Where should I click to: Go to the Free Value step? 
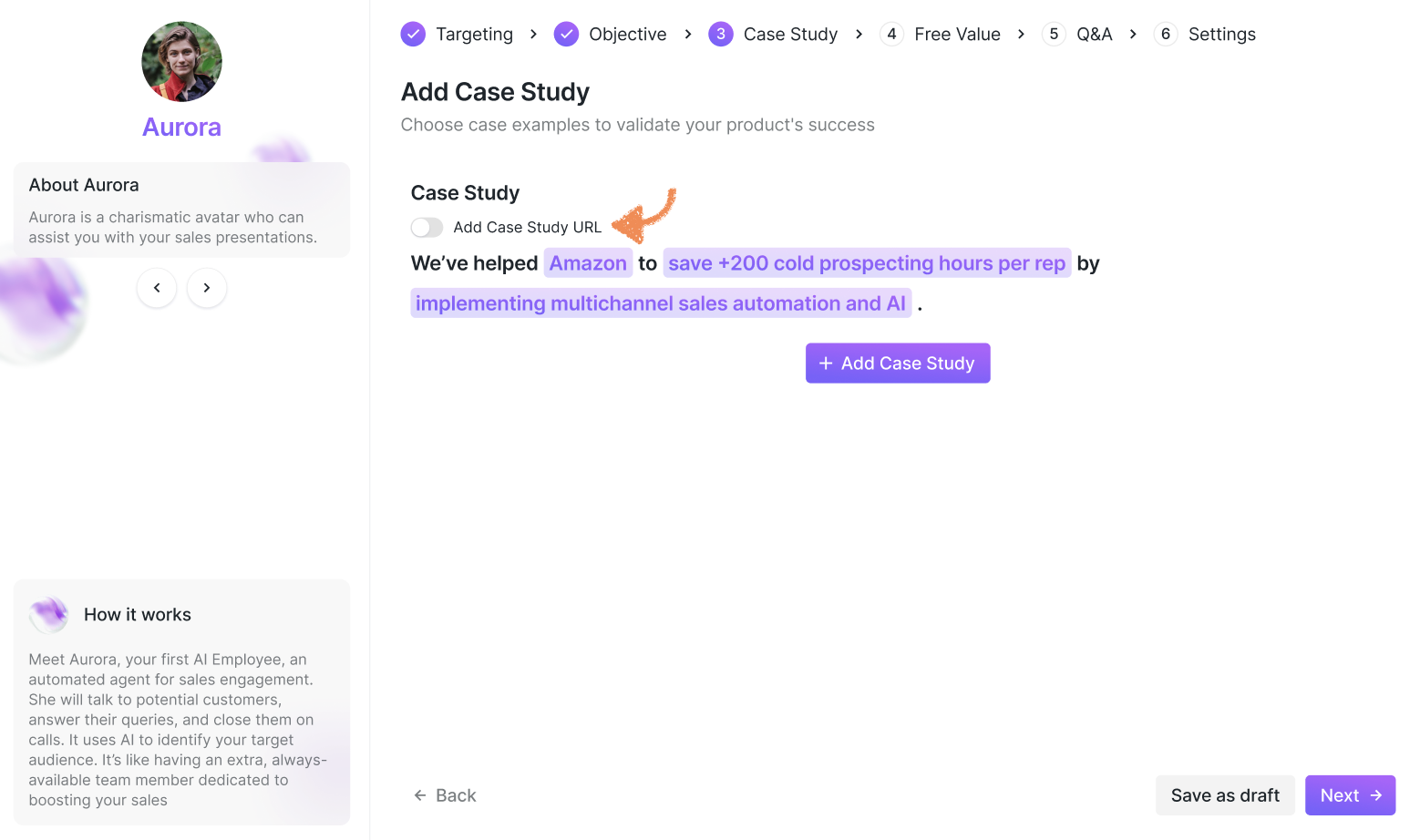coord(957,35)
